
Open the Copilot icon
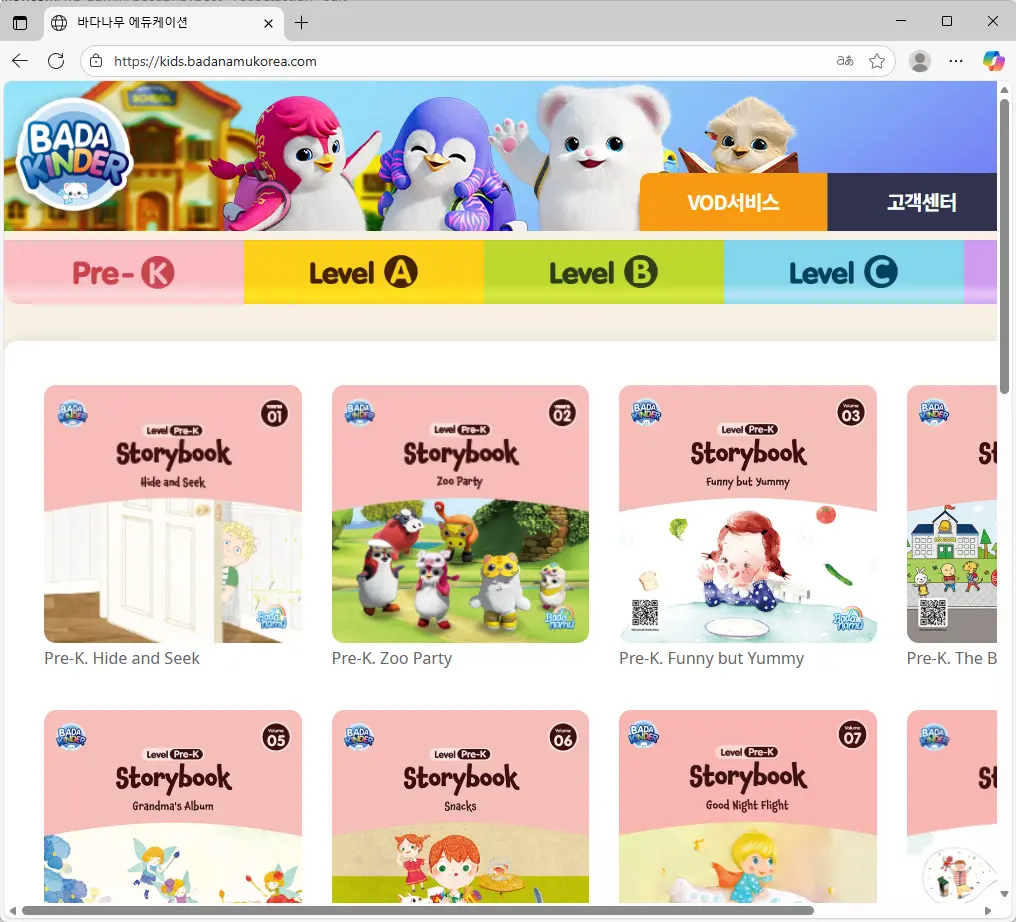[x=993, y=61]
